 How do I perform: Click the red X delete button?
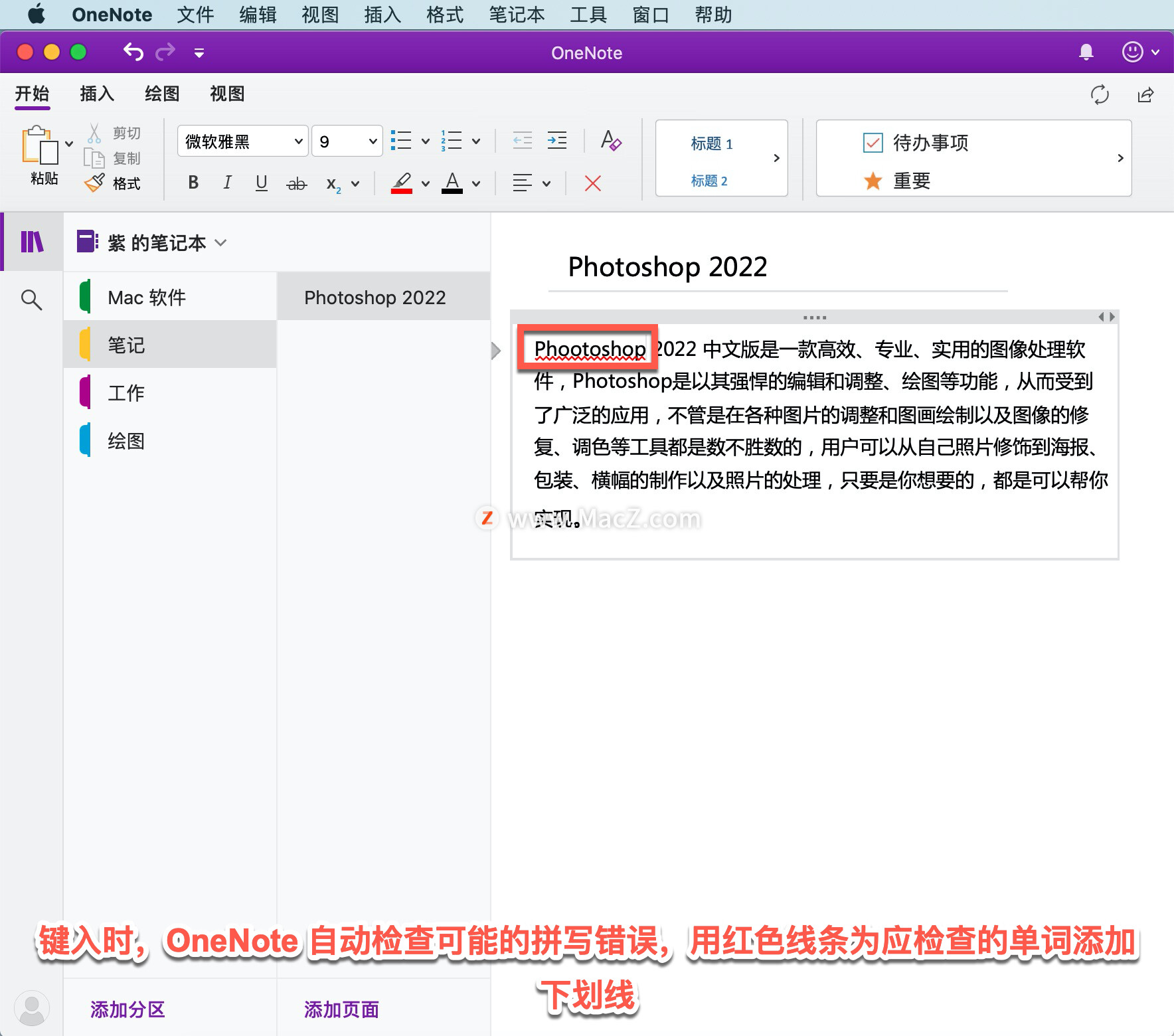tap(593, 183)
